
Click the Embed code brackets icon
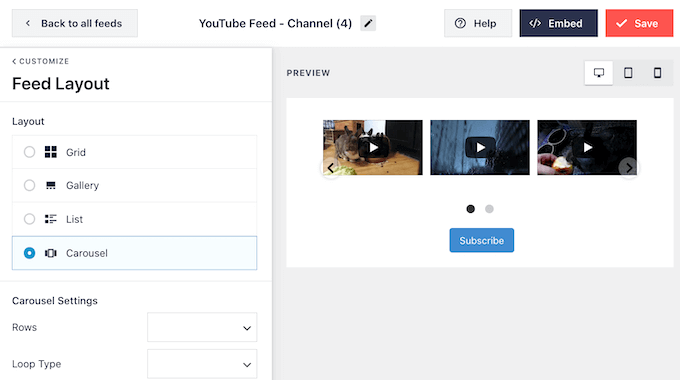coord(535,23)
